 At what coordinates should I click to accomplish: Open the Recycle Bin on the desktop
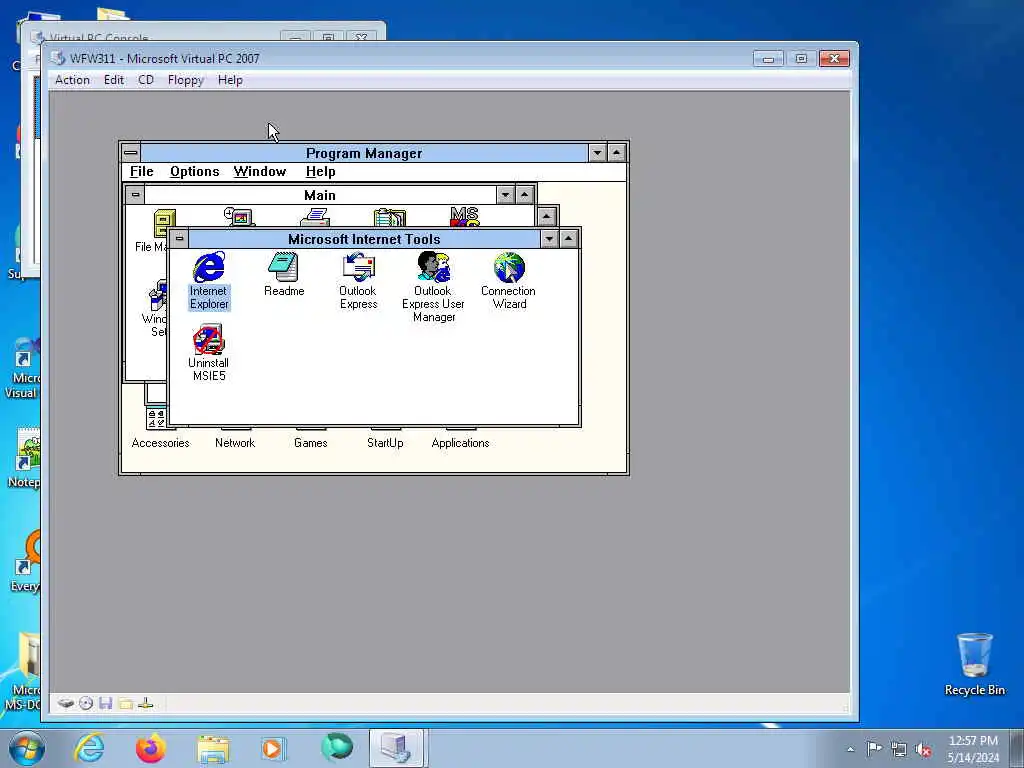click(x=974, y=664)
